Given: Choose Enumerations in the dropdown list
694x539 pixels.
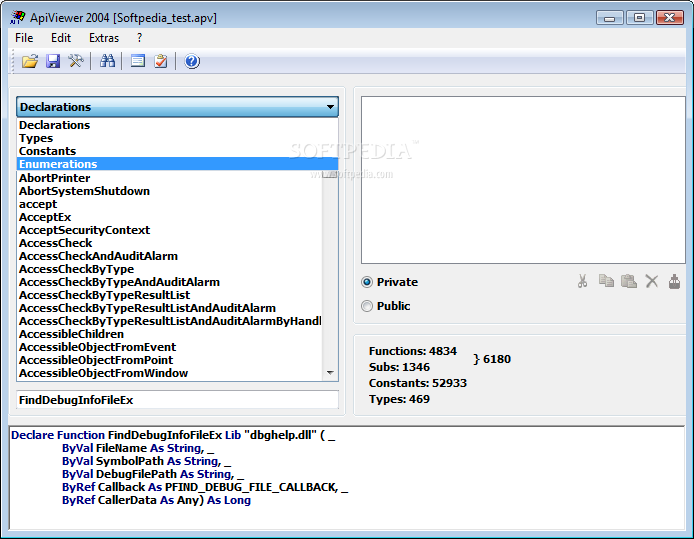Looking at the screenshot, I should pyautogui.click(x=177, y=164).
